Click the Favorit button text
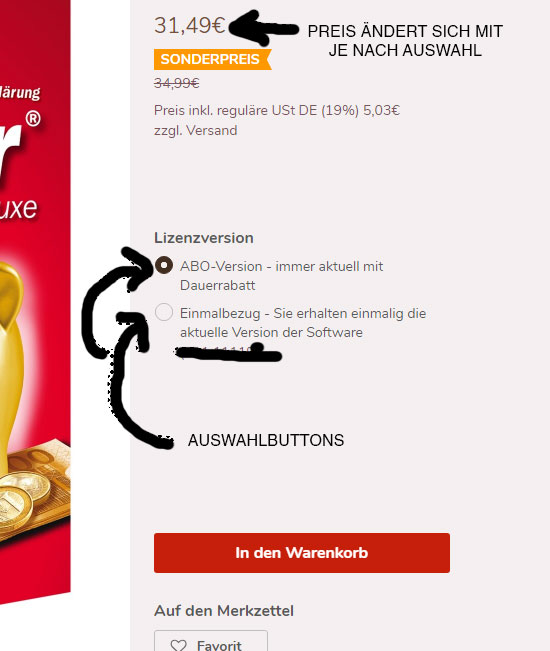 [x=219, y=645]
